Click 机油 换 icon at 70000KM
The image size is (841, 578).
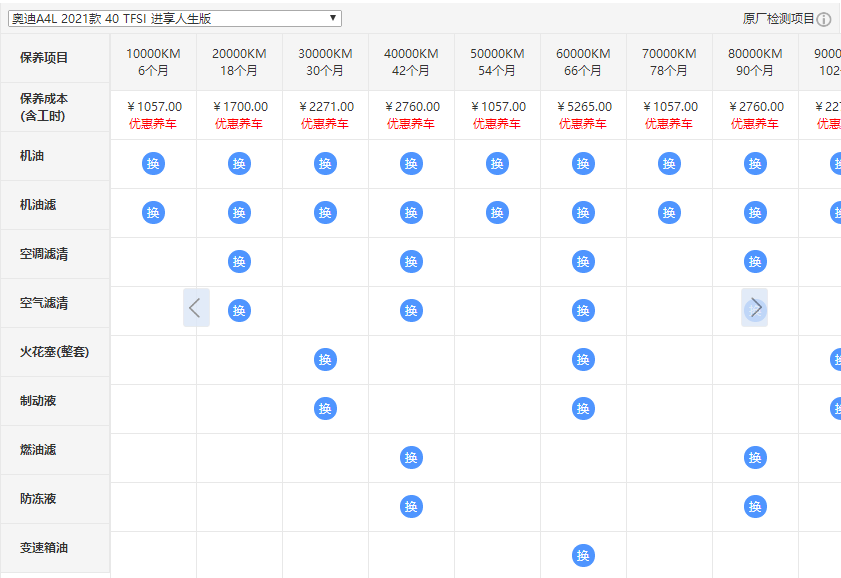pyautogui.click(x=669, y=164)
